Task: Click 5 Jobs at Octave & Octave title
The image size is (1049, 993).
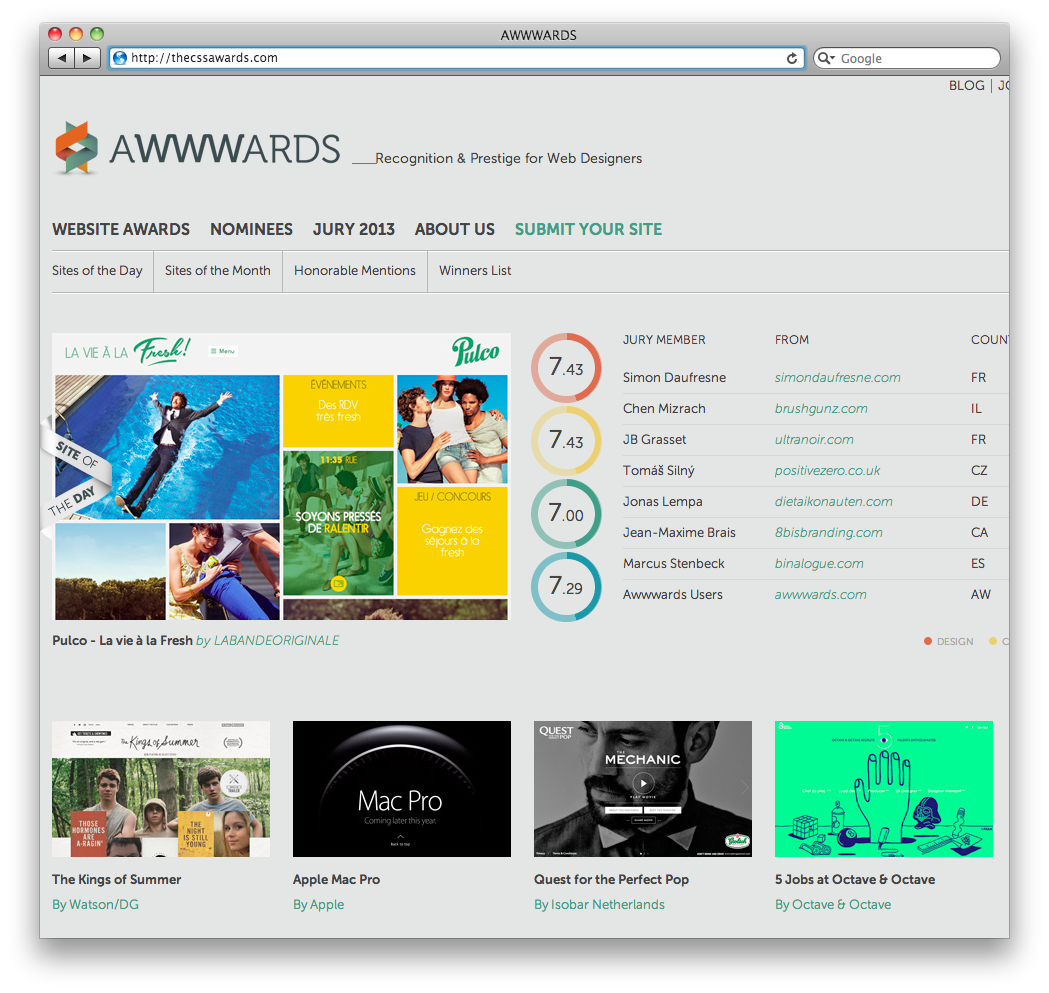Action: [x=855, y=879]
